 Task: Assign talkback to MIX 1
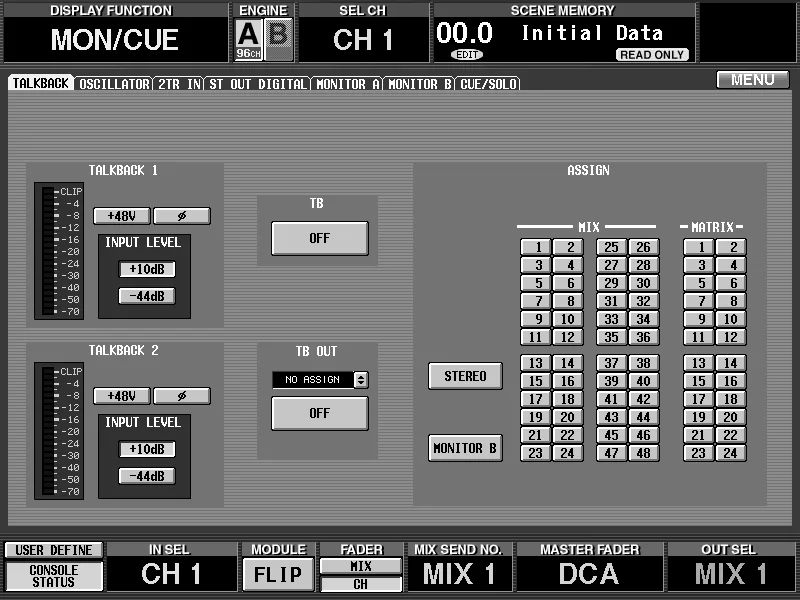tap(536, 247)
